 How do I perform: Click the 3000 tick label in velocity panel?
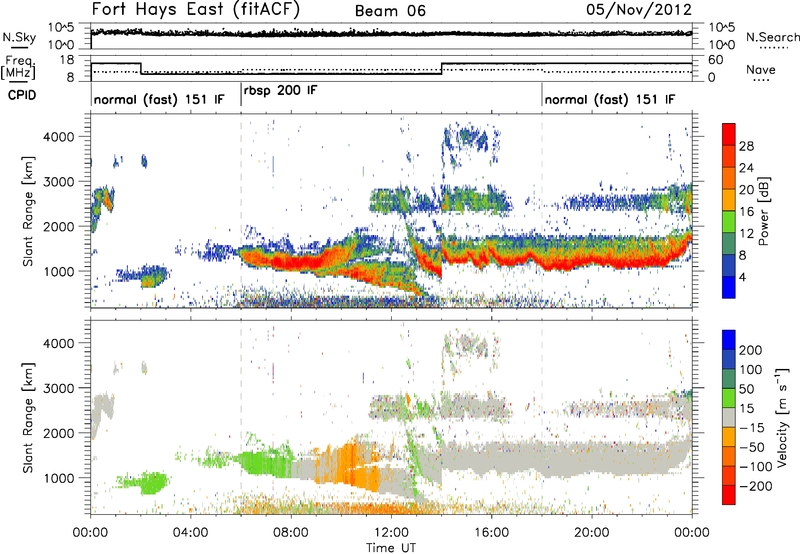(58, 388)
